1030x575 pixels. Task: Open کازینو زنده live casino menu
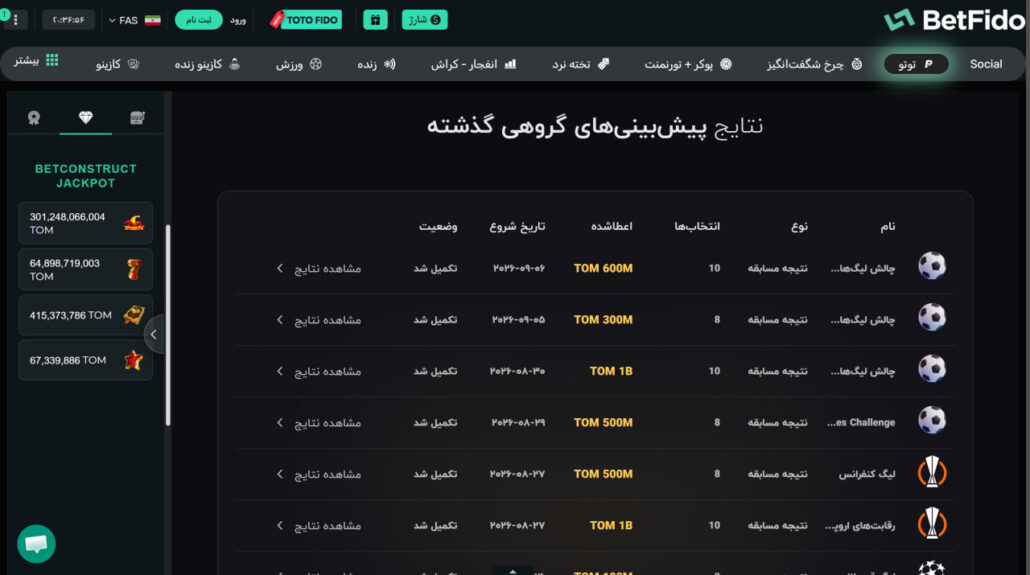[207, 64]
